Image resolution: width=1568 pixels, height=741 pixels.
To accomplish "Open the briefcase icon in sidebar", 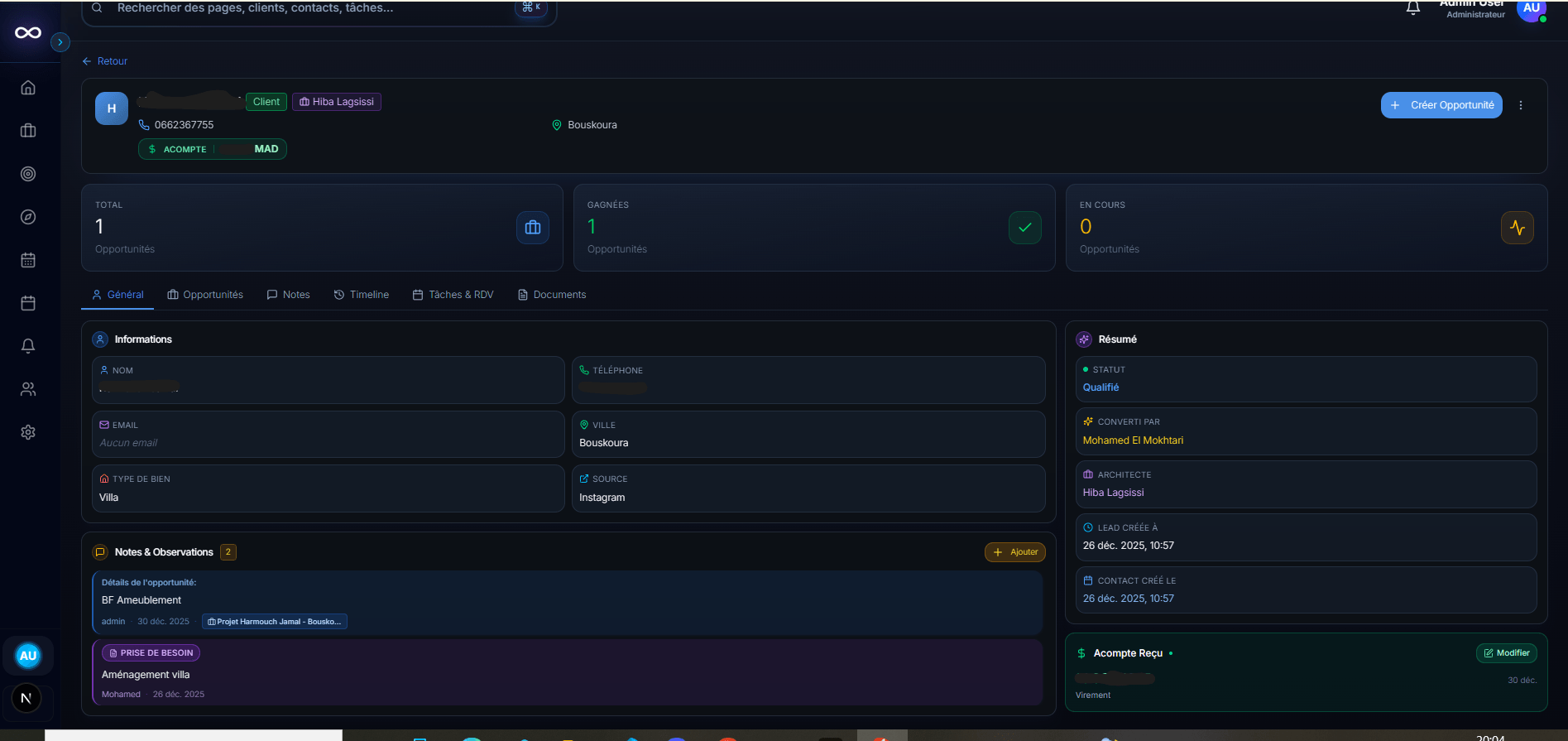I will coord(28,131).
